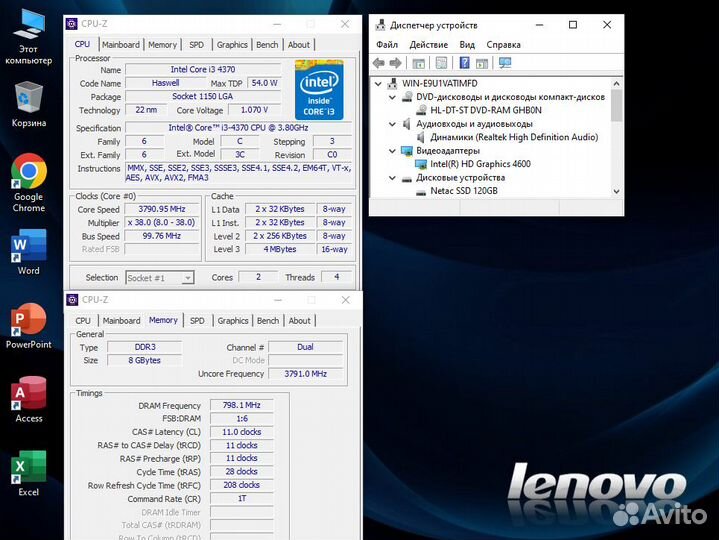Click the 3790.95 MHz core speed value

pos(162,209)
